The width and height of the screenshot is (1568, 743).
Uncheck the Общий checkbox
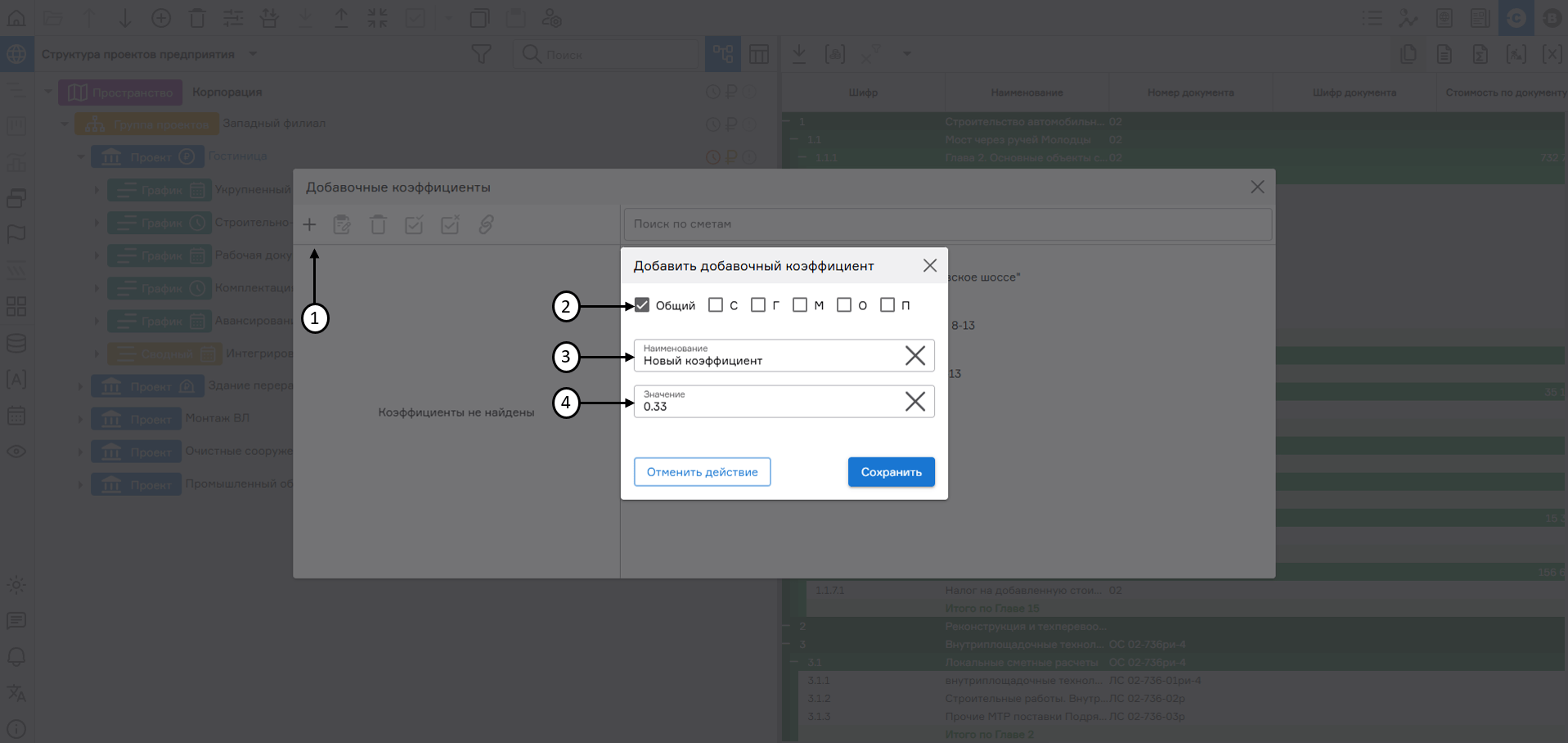[641, 304]
